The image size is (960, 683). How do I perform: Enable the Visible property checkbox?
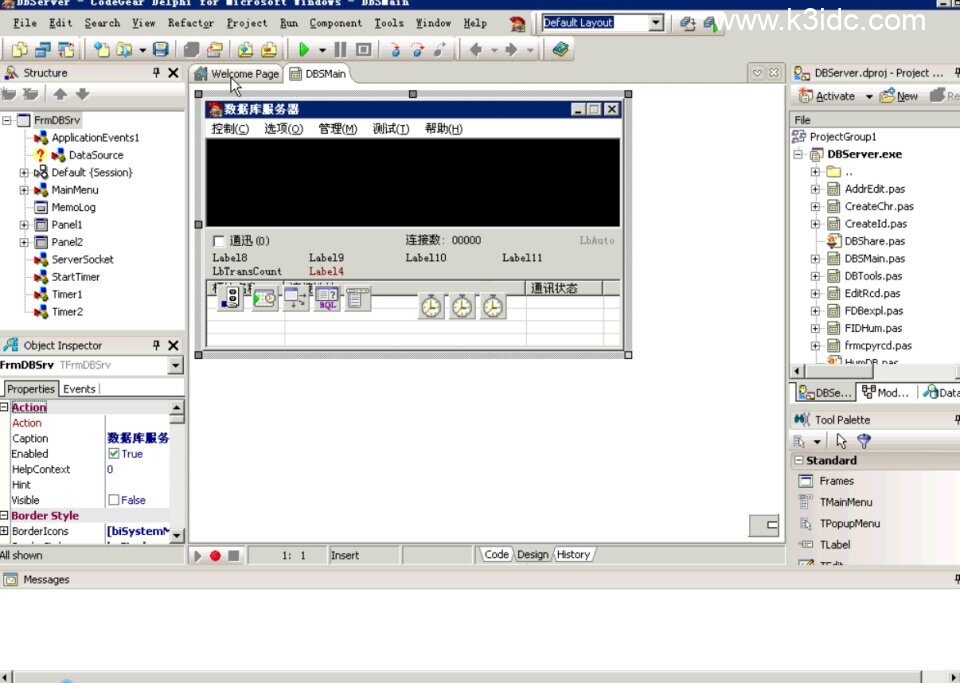113,500
